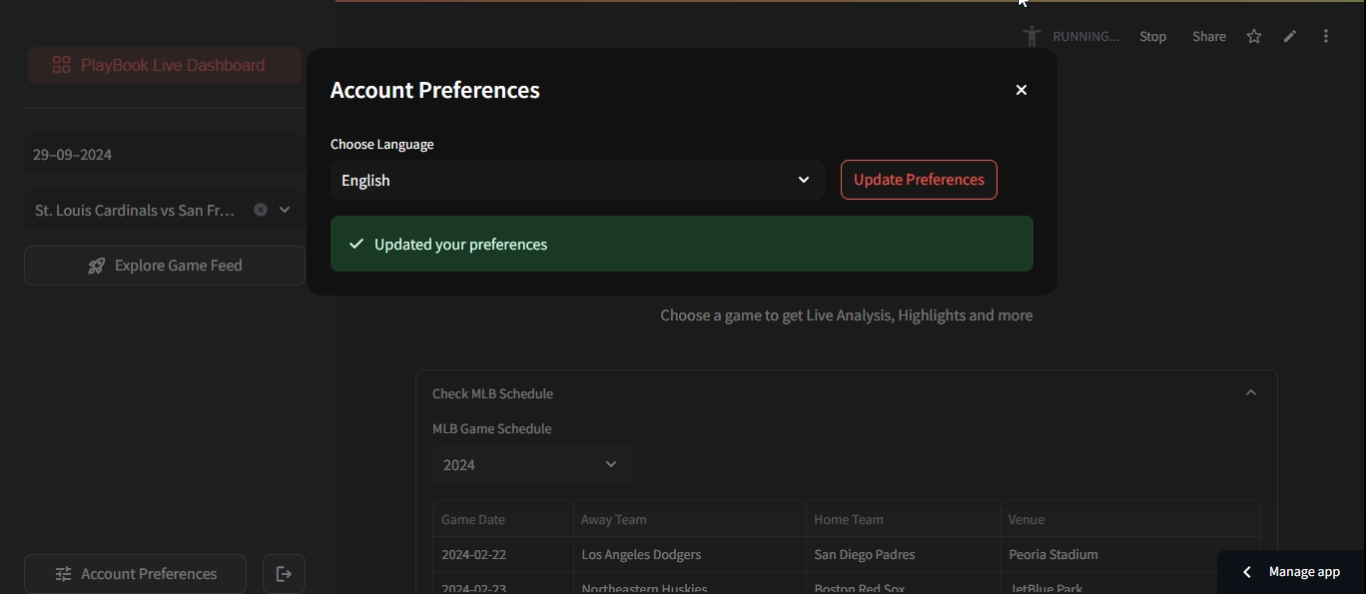Click the running status icon

(1031, 36)
